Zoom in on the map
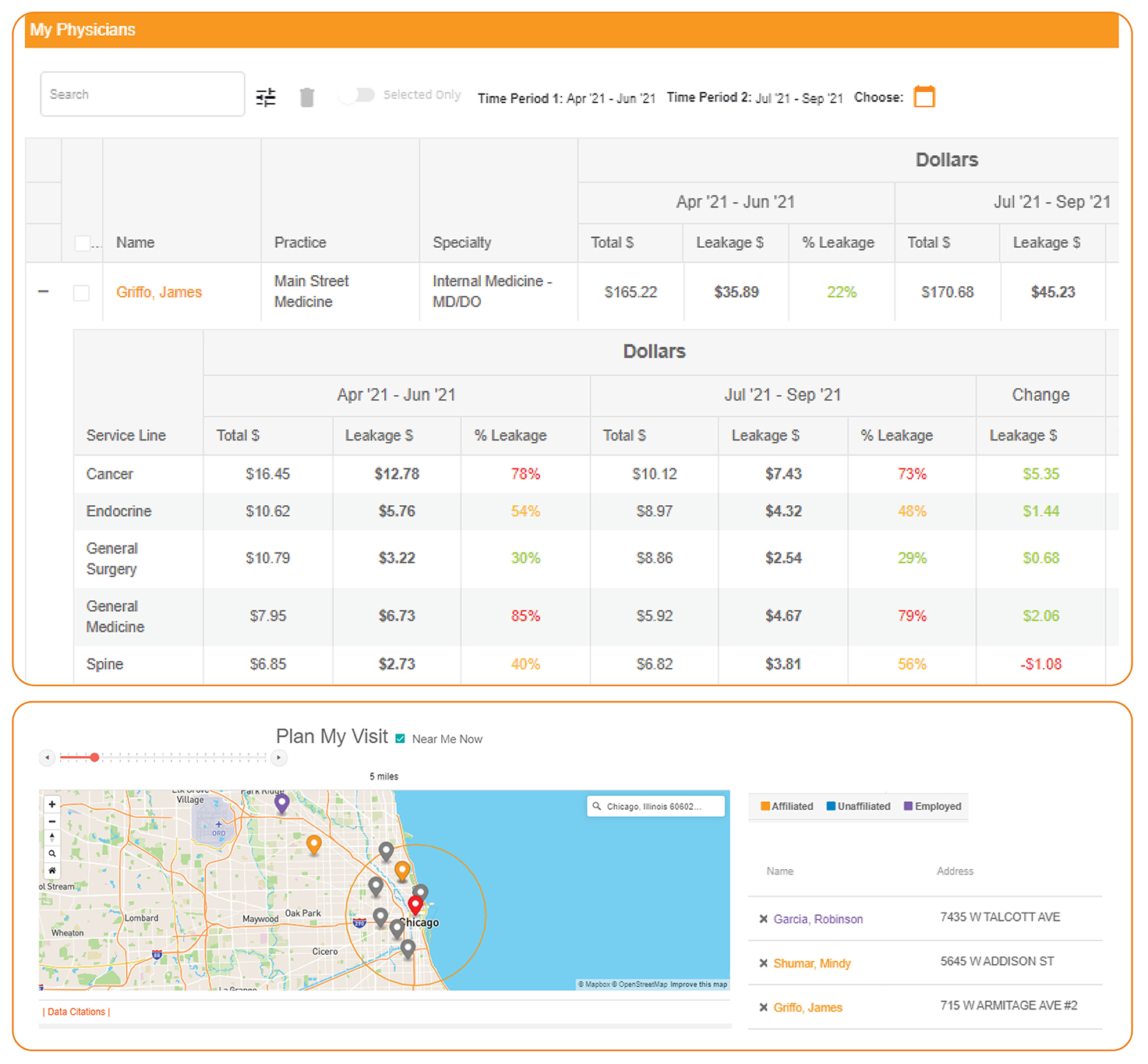This screenshot has width=1148, height=1064. coord(52,804)
